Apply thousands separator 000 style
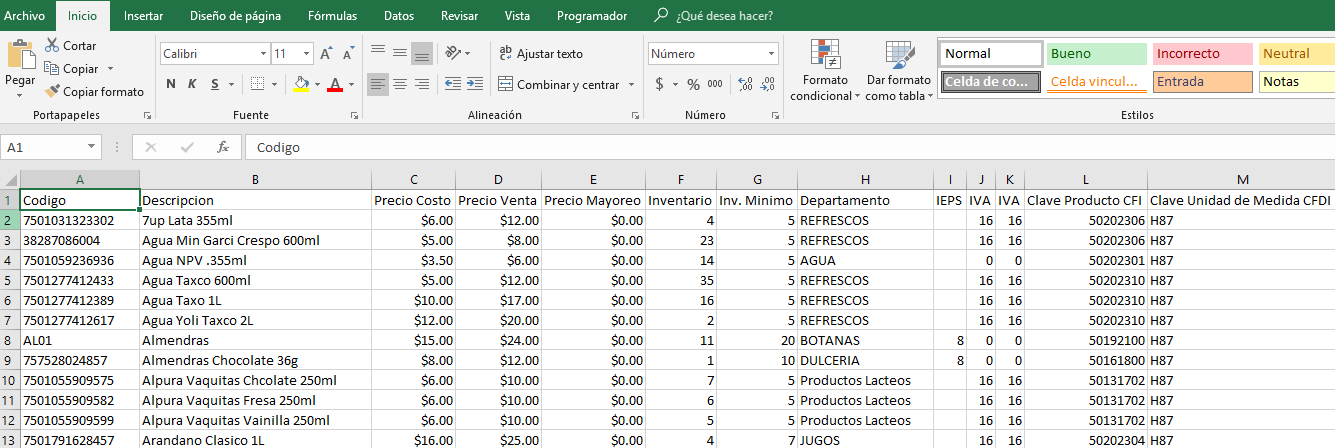The image size is (1335, 448). point(715,84)
